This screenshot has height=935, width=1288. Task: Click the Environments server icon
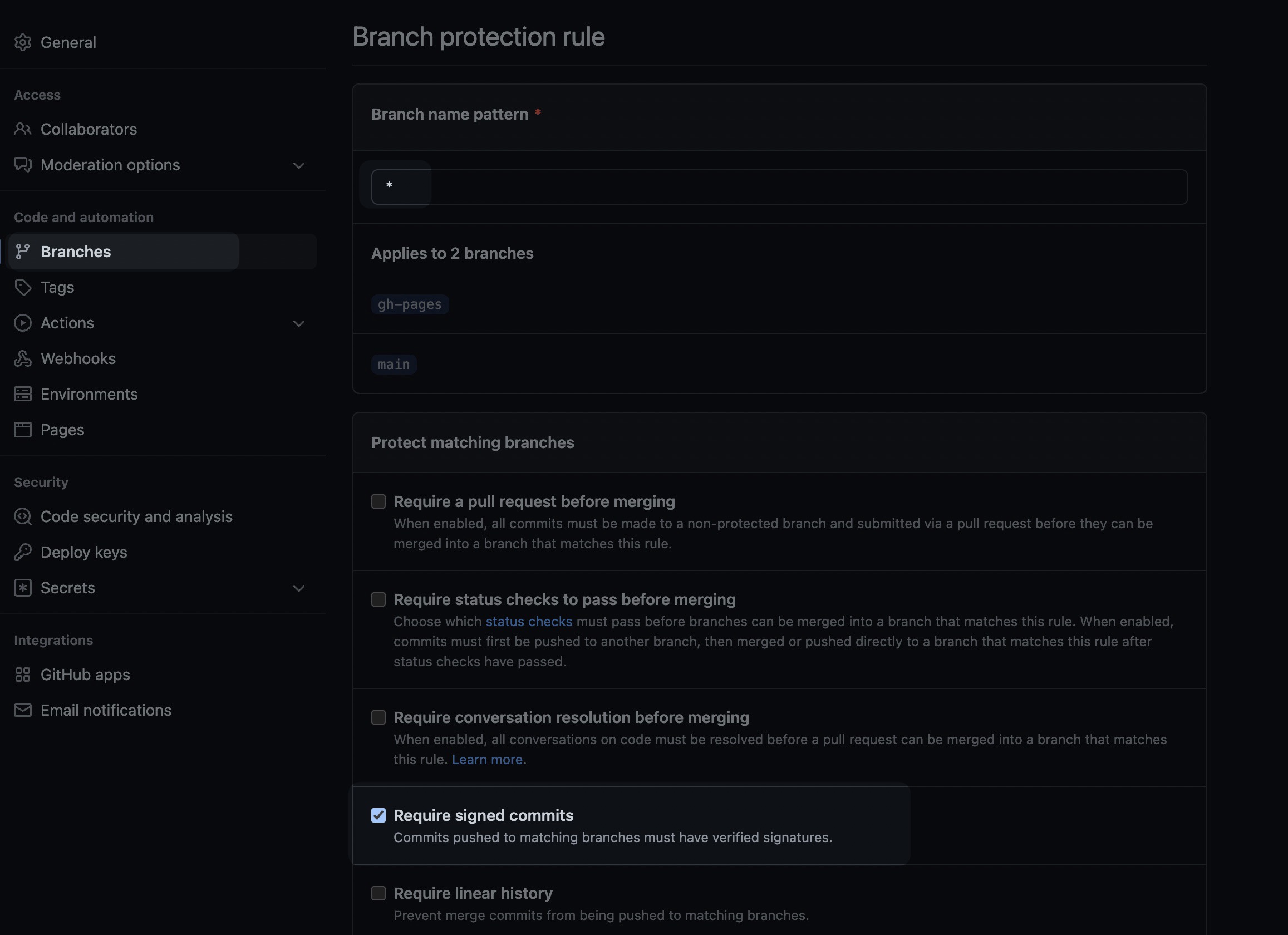click(23, 394)
